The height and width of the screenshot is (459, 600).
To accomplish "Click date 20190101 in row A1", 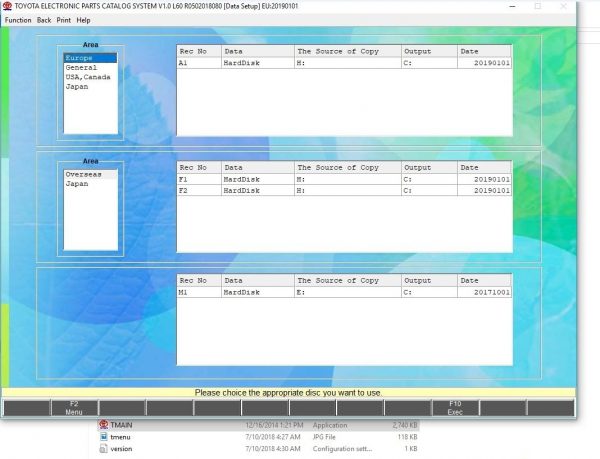I will 484,63.
